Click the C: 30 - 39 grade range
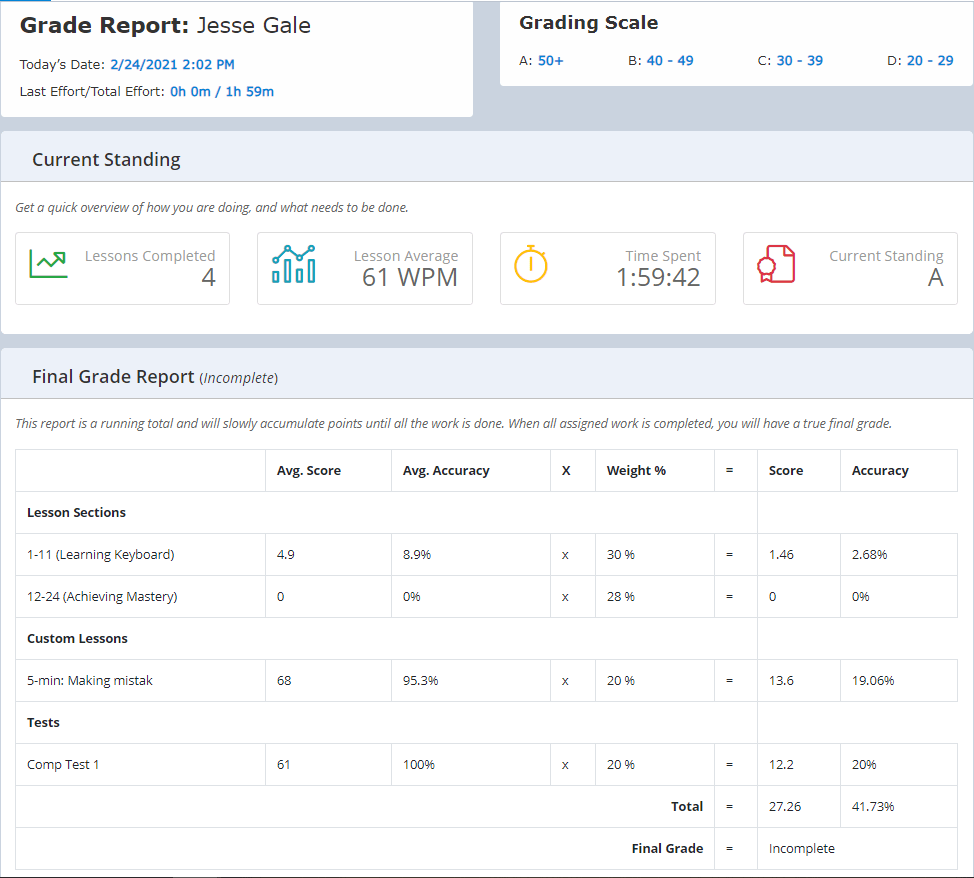Image resolution: width=974 pixels, height=878 pixels. click(799, 61)
